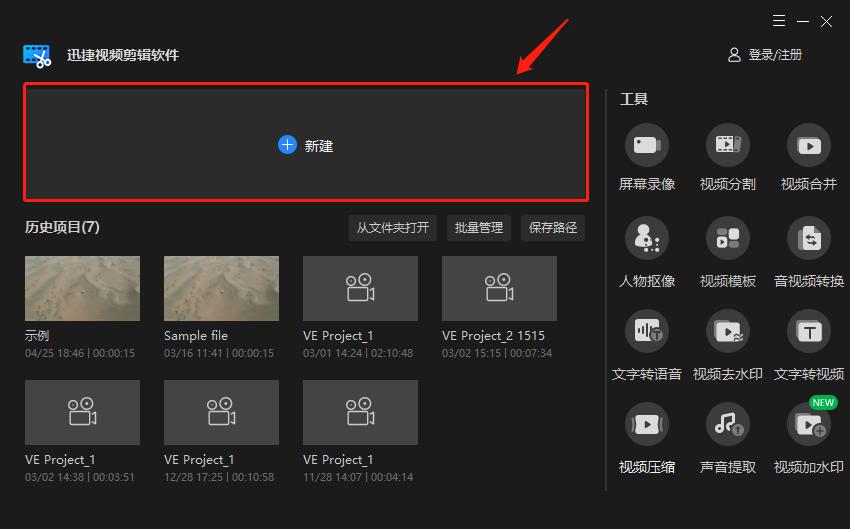Open the 视频模板 video templates tool
850x529 pixels.
click(x=727, y=238)
